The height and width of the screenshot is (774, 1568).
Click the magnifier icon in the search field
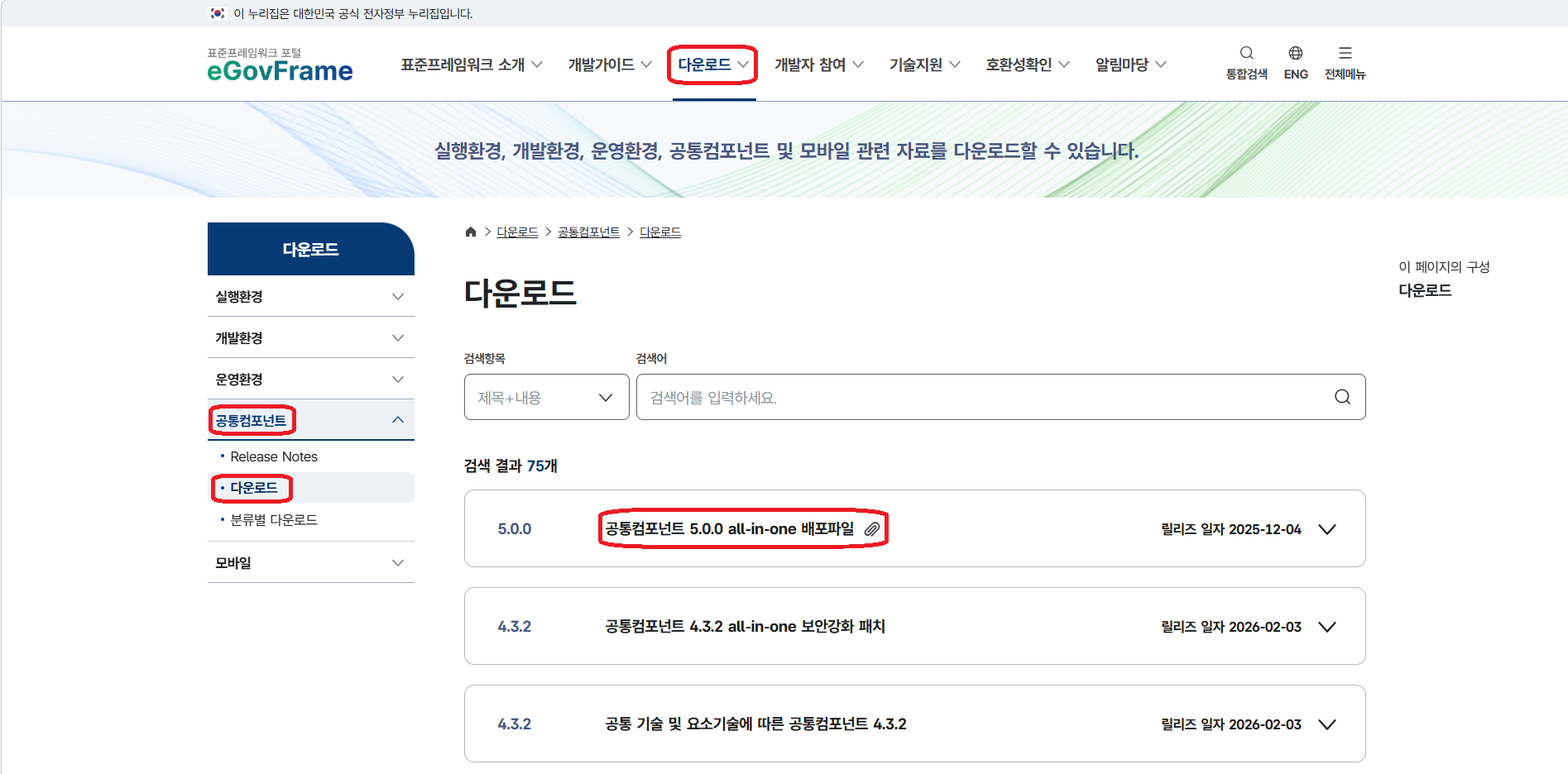pos(1342,398)
